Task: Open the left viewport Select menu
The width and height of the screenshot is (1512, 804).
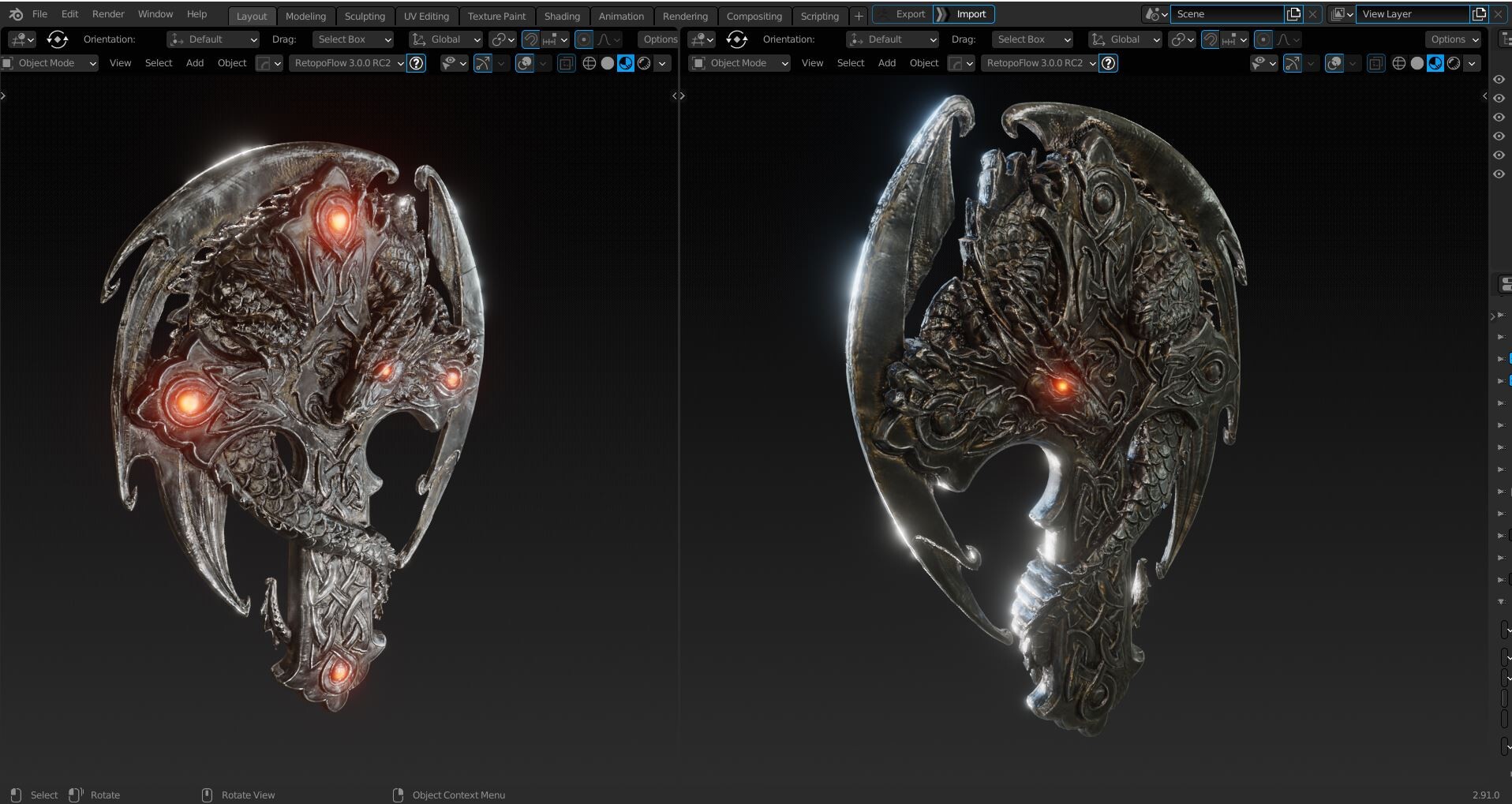Action: point(159,63)
